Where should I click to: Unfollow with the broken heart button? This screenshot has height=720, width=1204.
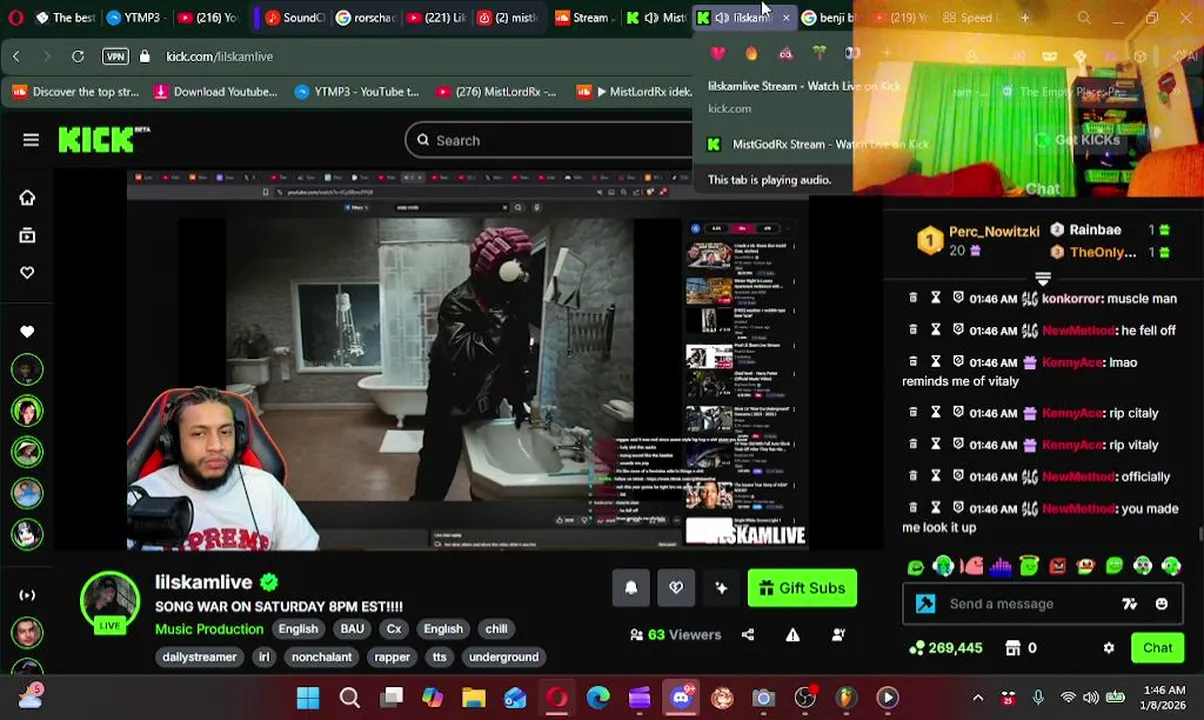[x=676, y=588]
